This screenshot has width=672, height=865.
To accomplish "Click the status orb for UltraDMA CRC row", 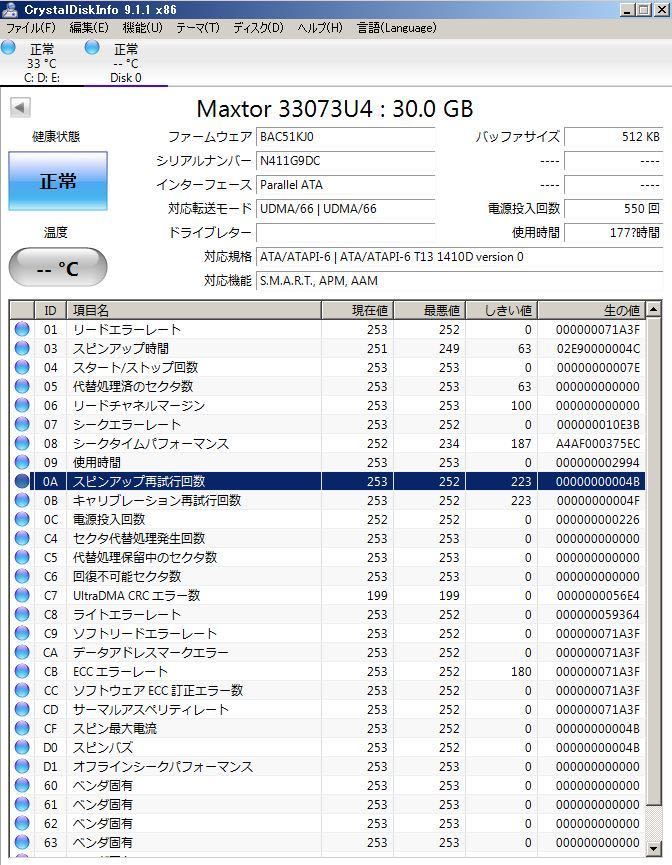I will click(22, 595).
